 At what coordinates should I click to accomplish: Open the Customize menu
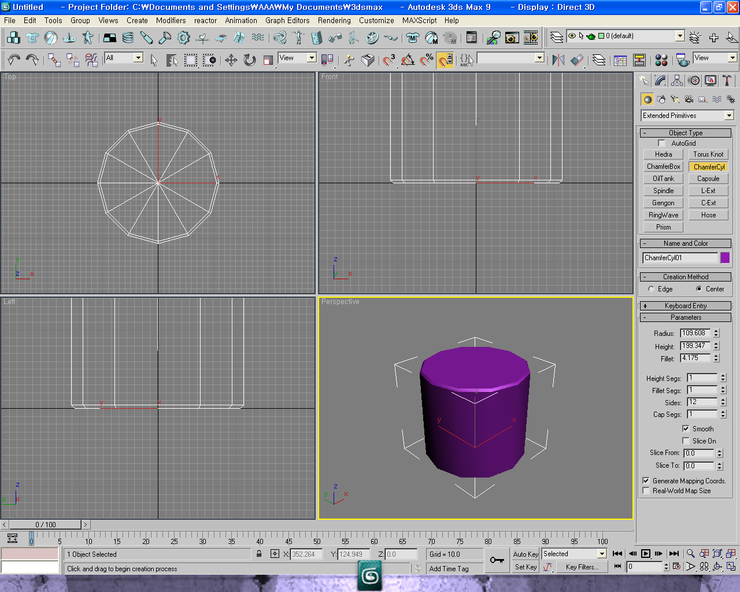(x=376, y=21)
